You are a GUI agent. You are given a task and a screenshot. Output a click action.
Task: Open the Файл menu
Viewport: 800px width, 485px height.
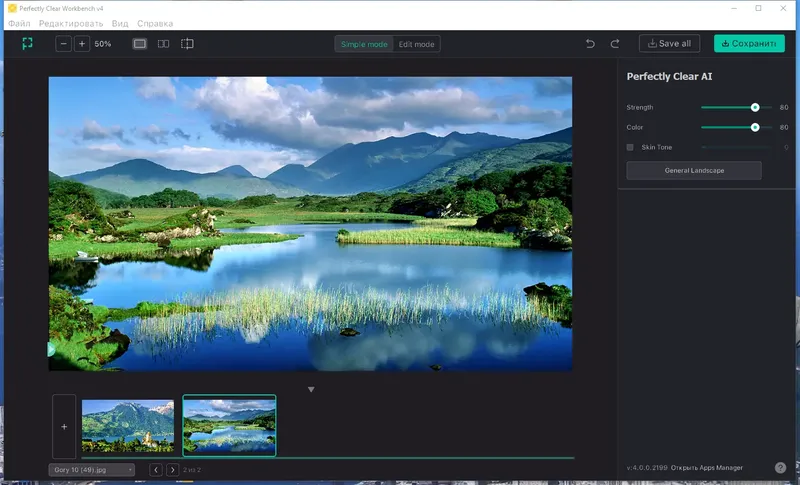pyautogui.click(x=19, y=23)
